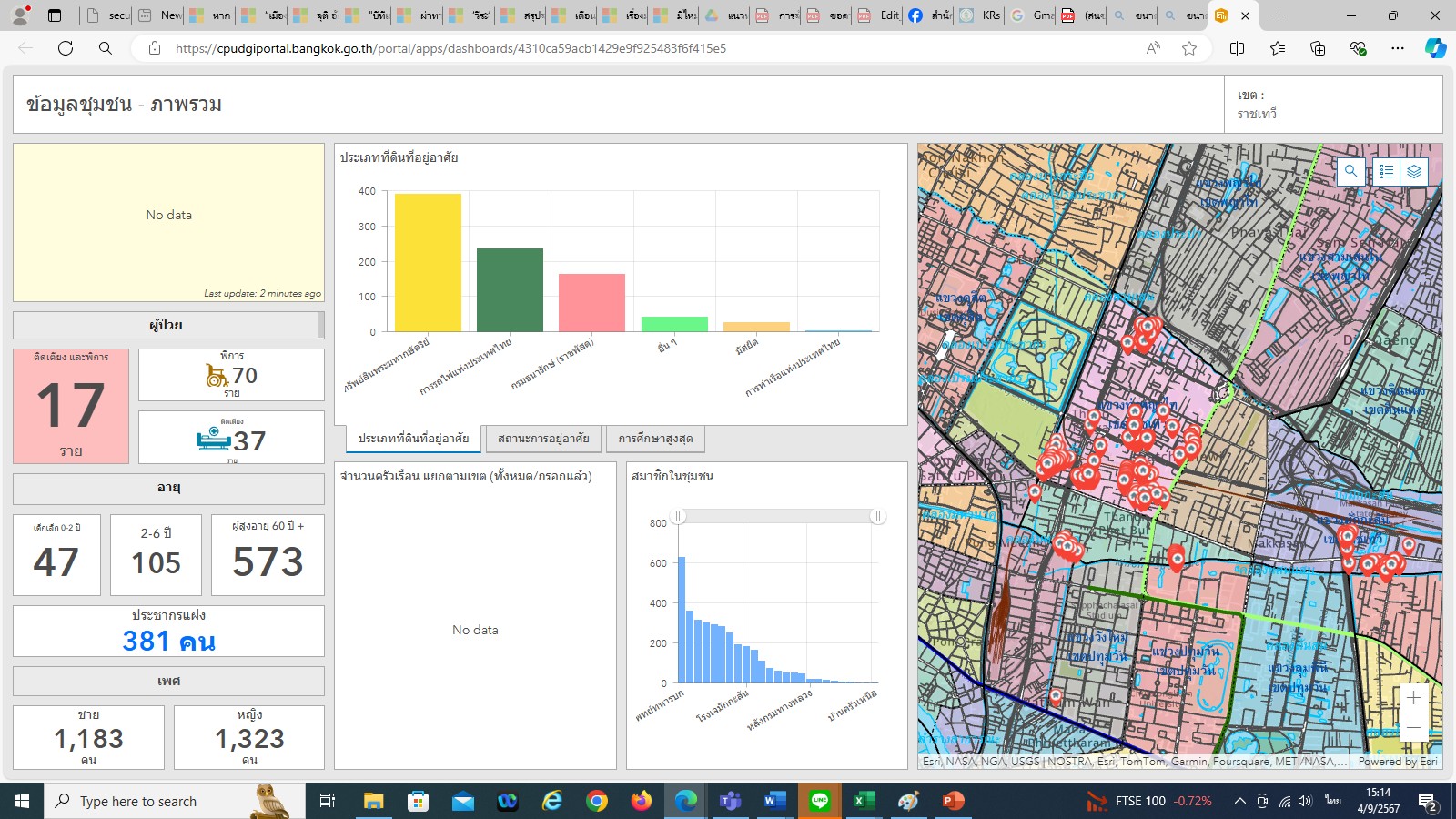The image size is (1456, 819).
Task: Click the browser refresh button
Action: 66,48
